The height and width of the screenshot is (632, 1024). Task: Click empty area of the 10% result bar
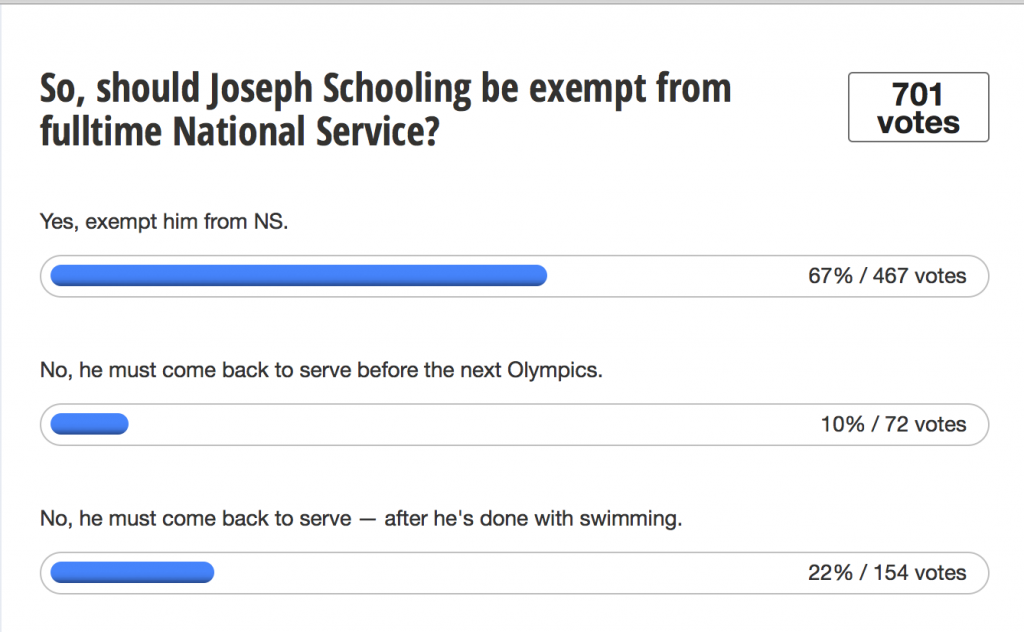point(470,424)
